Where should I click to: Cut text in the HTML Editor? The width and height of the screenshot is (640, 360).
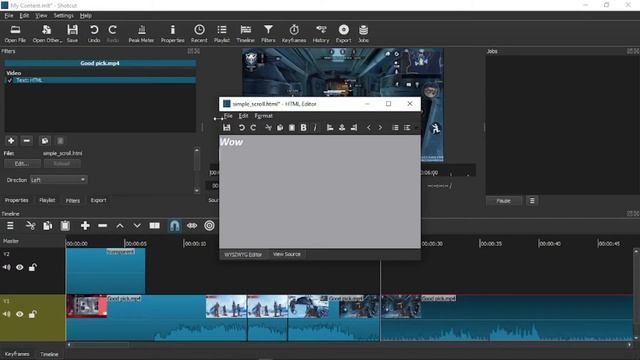pos(268,128)
